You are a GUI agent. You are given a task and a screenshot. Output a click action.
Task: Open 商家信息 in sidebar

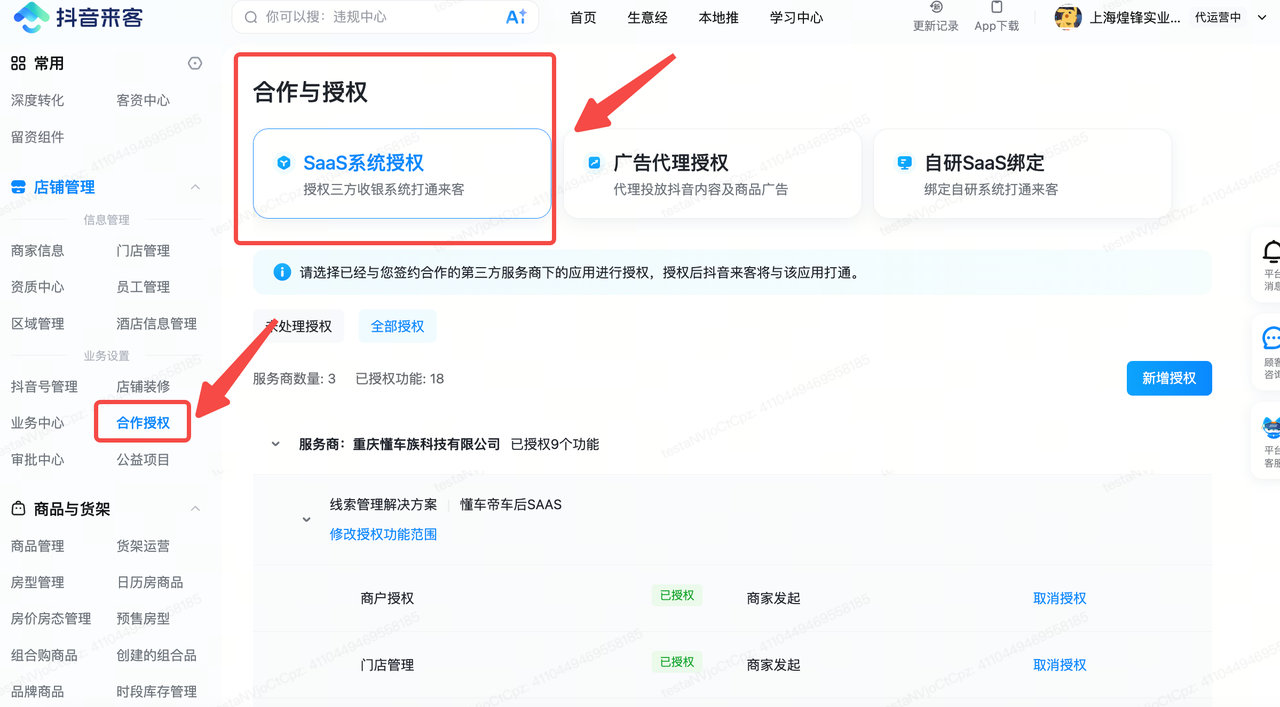tap(37, 250)
